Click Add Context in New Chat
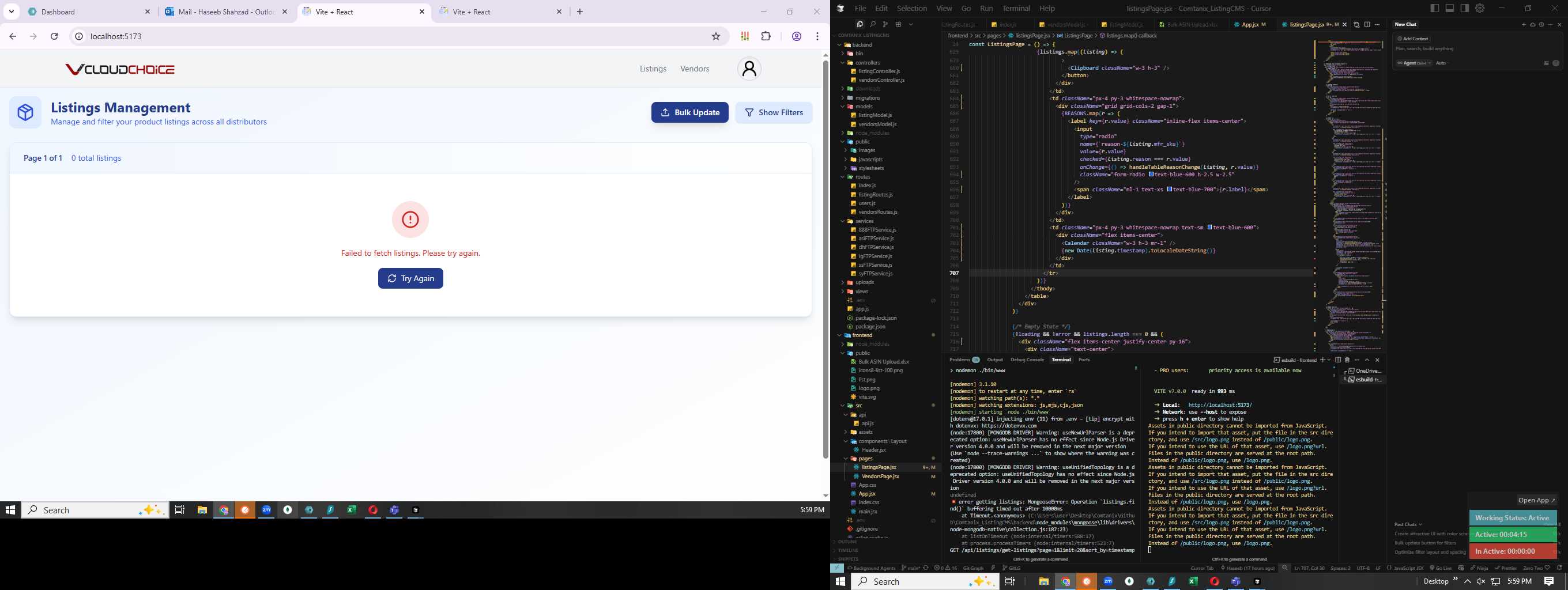 coord(1412,39)
